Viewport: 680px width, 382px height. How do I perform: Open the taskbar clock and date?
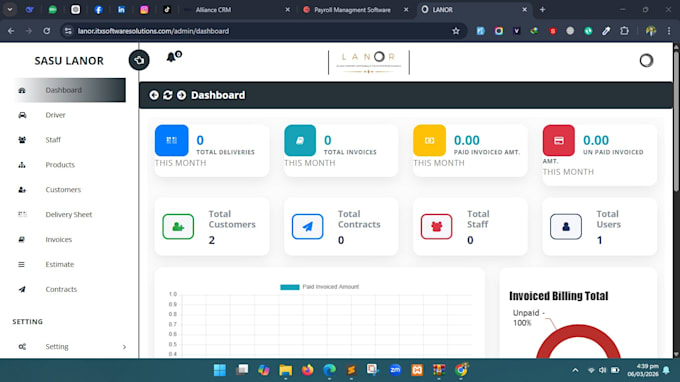[642, 370]
